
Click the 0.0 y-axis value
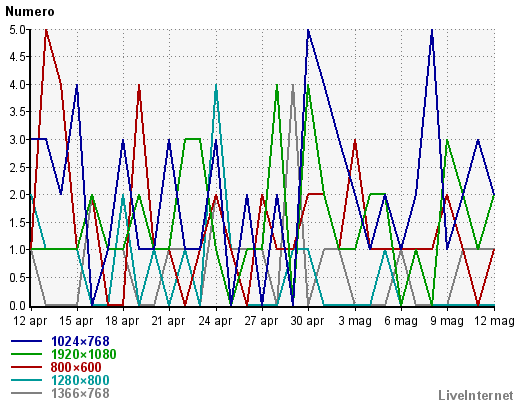click(x=17, y=305)
